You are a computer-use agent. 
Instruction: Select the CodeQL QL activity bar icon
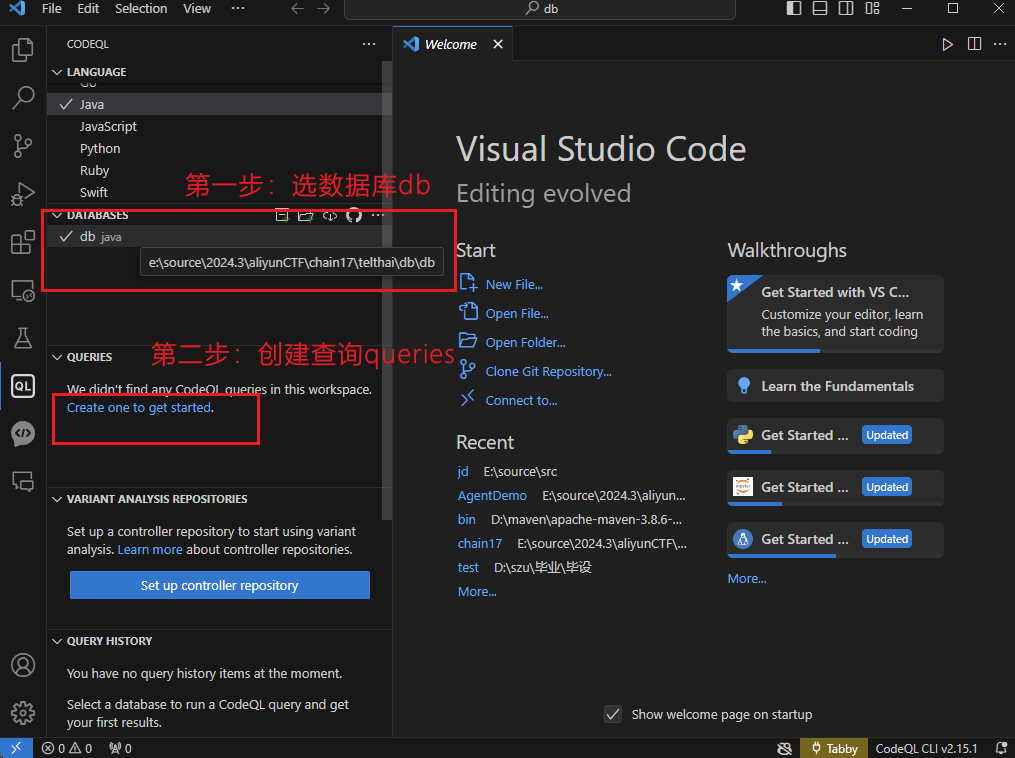pyautogui.click(x=23, y=386)
